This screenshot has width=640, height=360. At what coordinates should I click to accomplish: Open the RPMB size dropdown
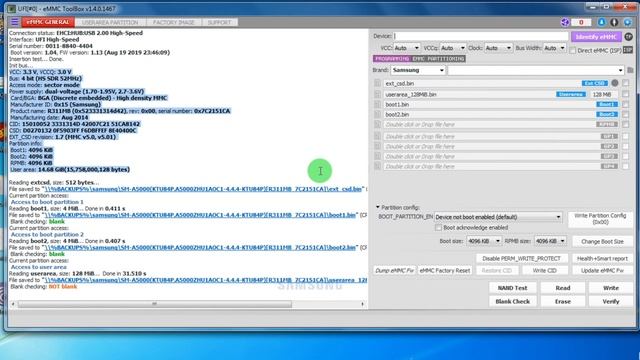(x=551, y=241)
